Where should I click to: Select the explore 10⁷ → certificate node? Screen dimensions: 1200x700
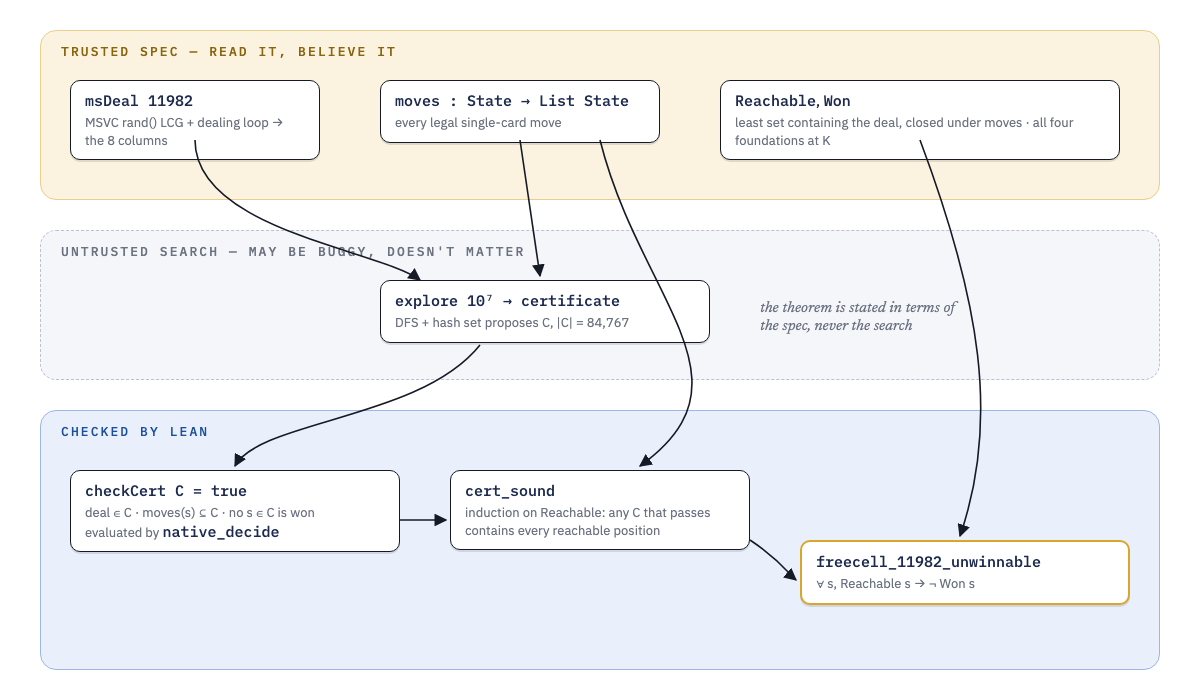545,311
